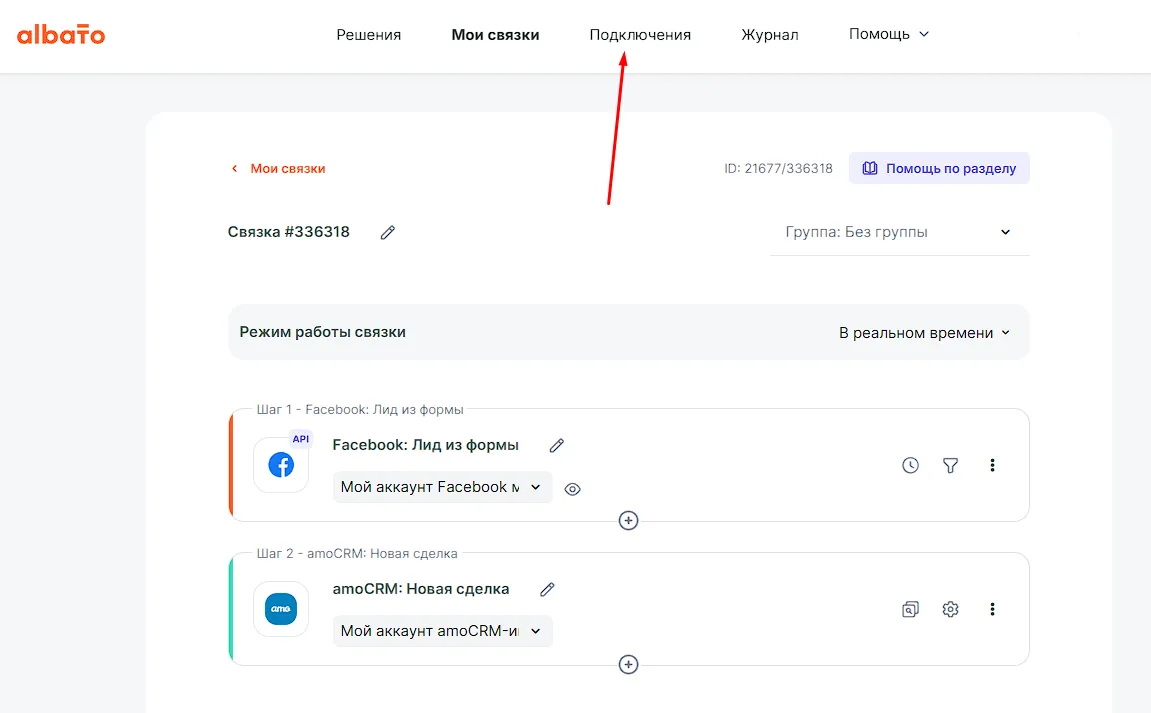Add a step below Facebook step

coord(628,520)
